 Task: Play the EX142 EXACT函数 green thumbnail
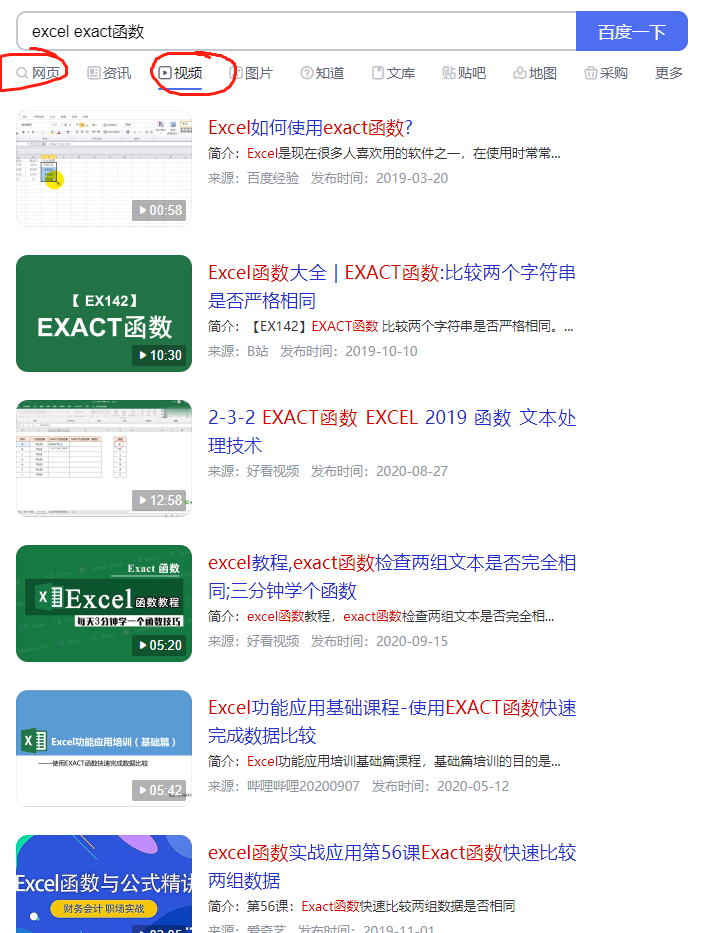coord(104,314)
